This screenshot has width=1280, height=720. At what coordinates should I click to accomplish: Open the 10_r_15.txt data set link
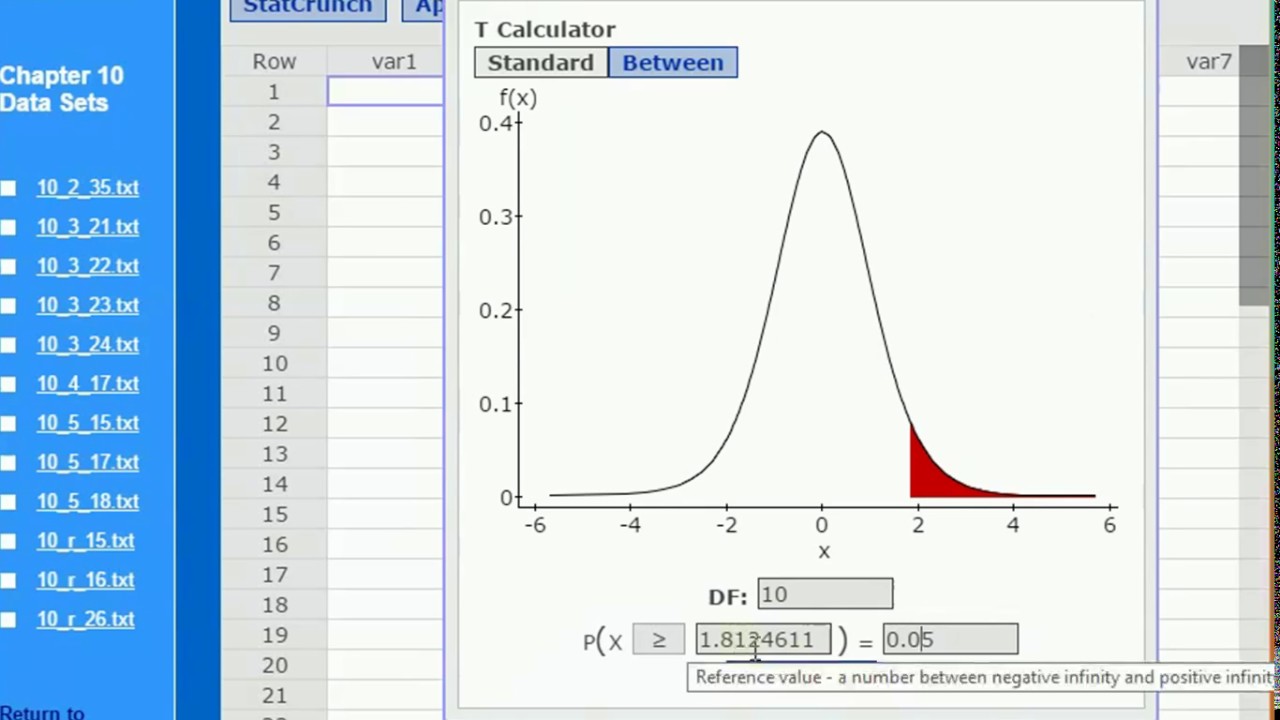coord(85,540)
